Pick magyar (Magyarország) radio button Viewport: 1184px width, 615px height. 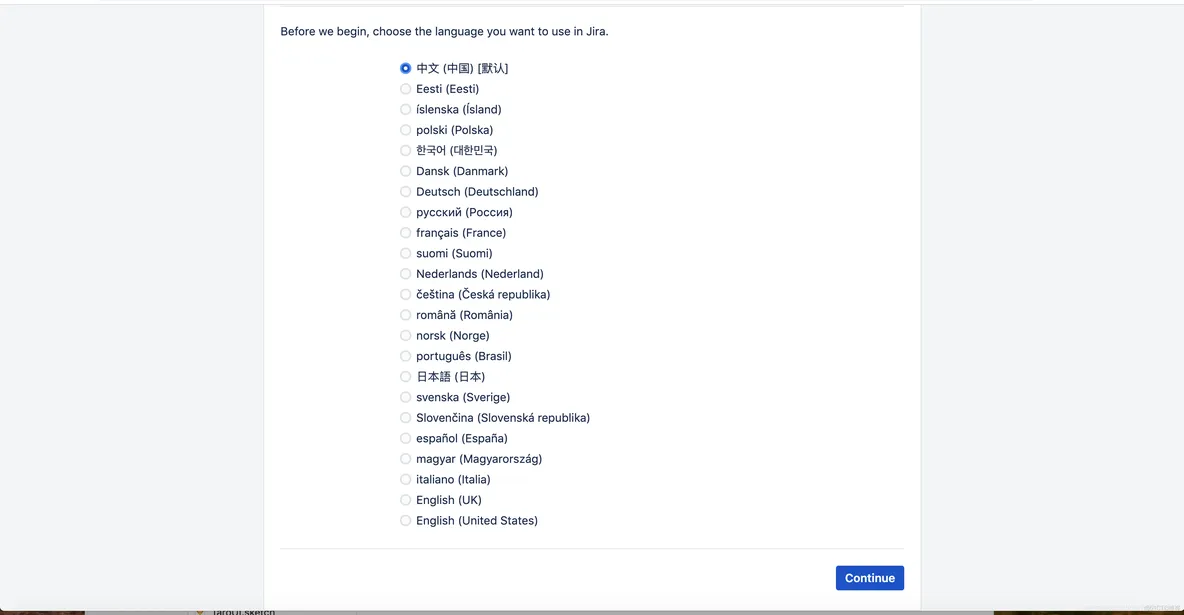[405, 459]
